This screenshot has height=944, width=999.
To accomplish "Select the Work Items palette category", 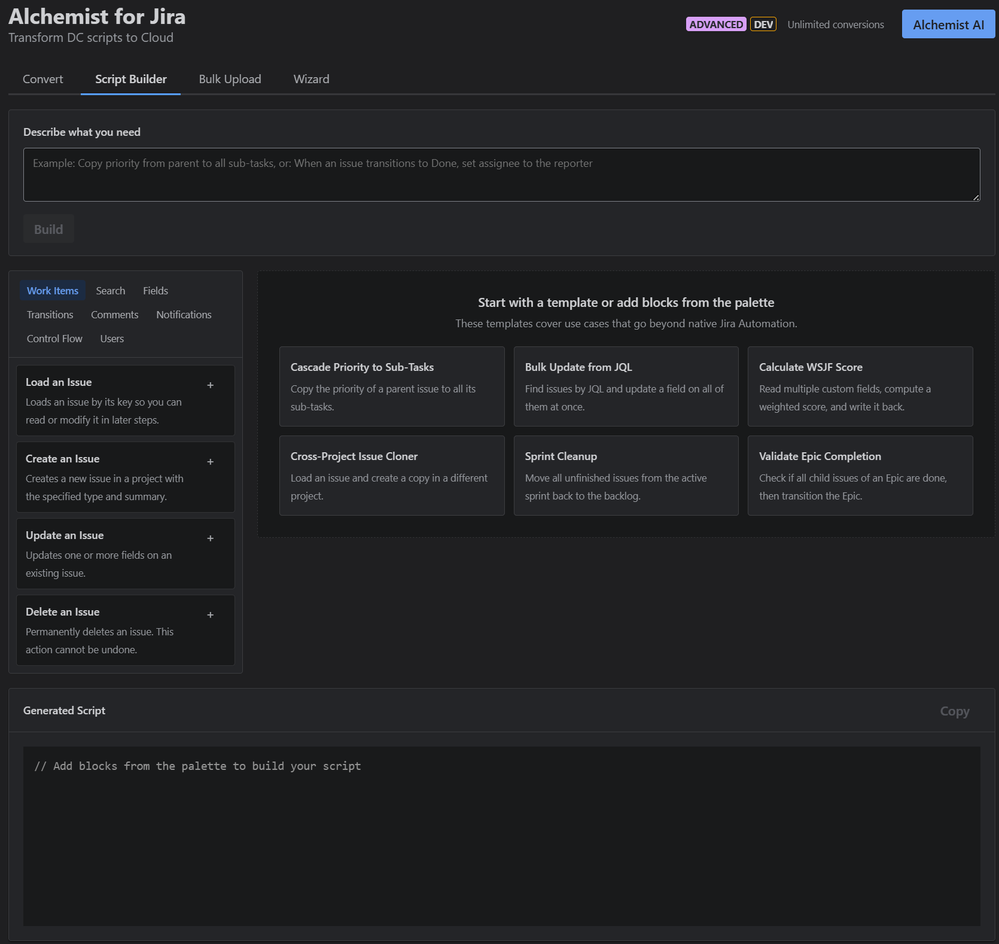I will pos(52,290).
